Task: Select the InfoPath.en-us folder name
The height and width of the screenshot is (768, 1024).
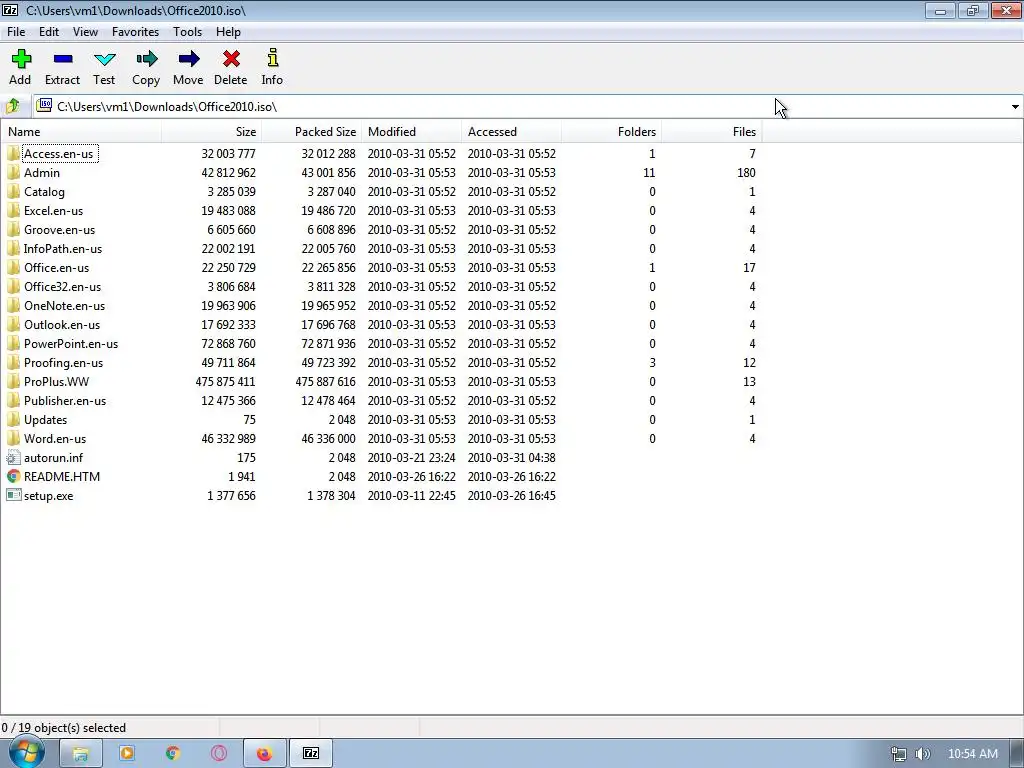Action: 63,249
